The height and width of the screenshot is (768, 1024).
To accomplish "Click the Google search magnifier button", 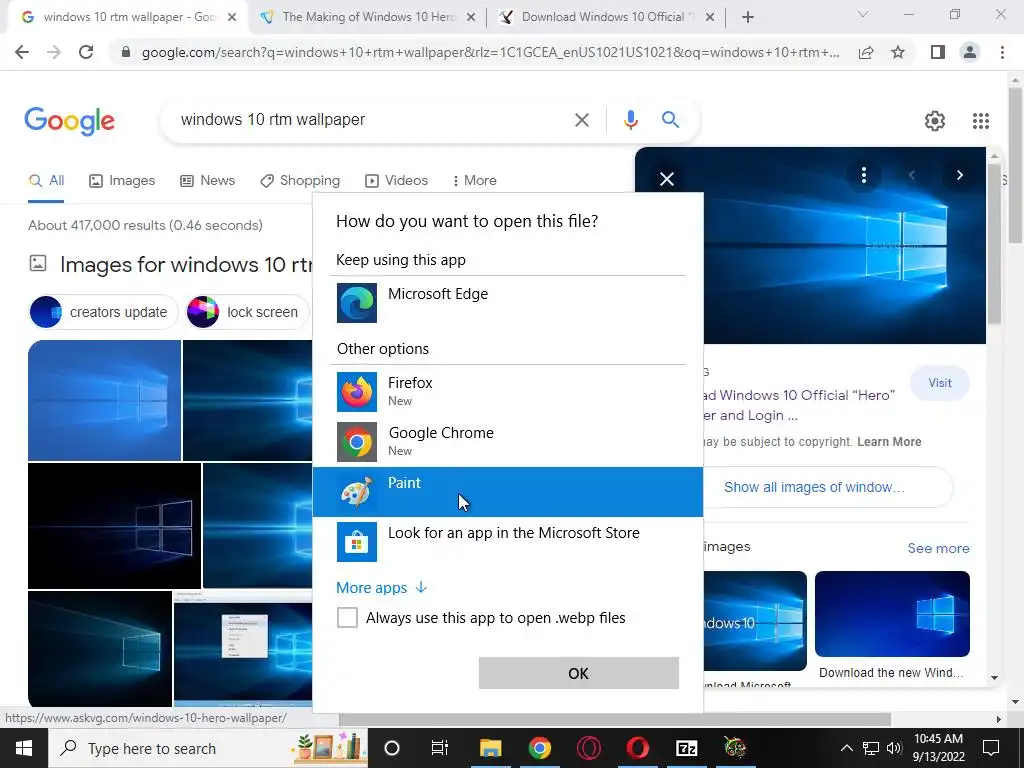I will coord(670,120).
